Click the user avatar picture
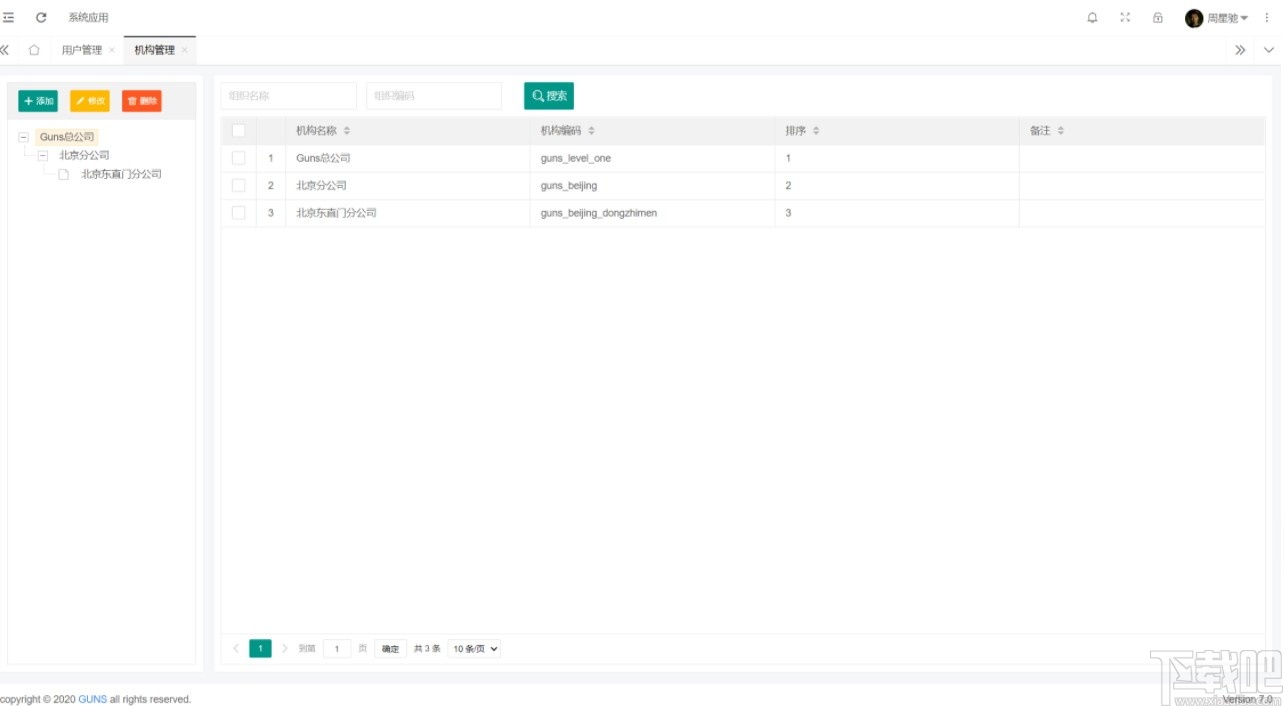 [x=1194, y=18]
